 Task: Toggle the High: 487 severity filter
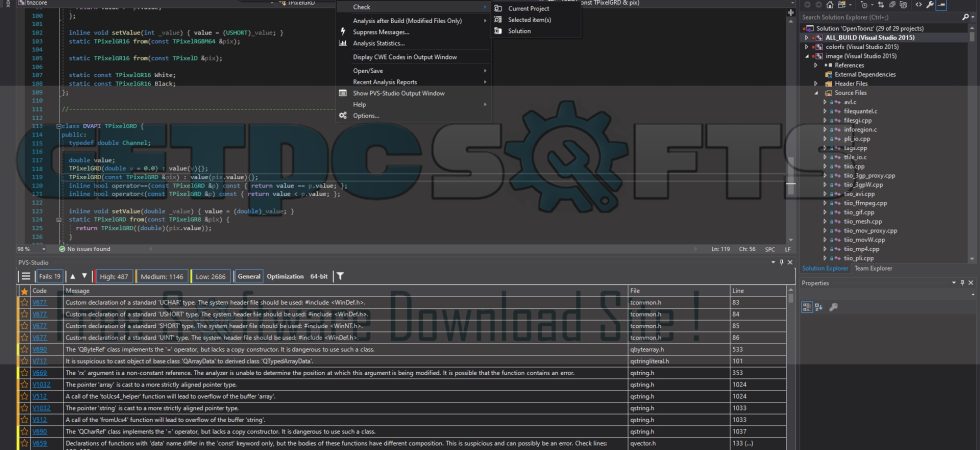tap(113, 276)
